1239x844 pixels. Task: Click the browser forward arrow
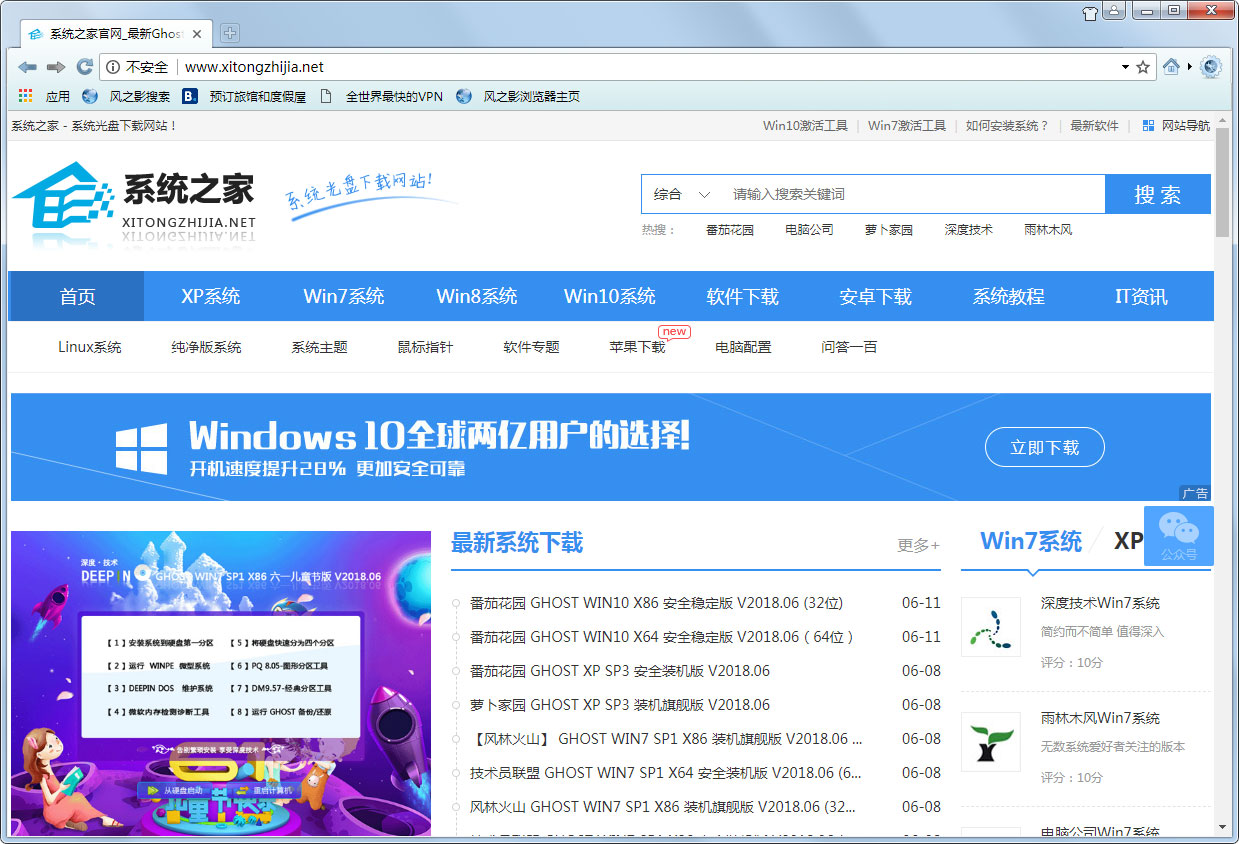pos(56,67)
